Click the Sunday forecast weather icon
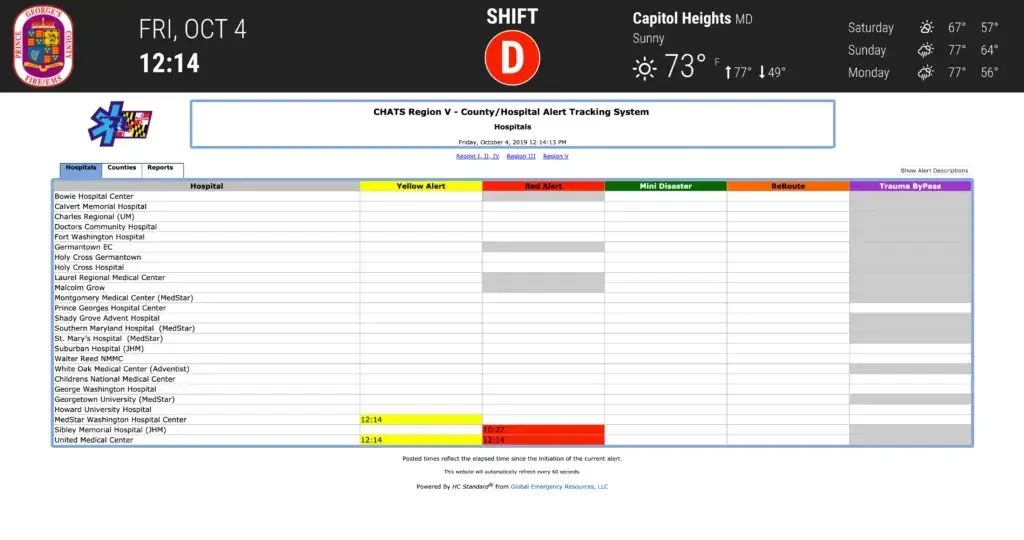The height and width of the screenshot is (540, 1024). [925, 50]
